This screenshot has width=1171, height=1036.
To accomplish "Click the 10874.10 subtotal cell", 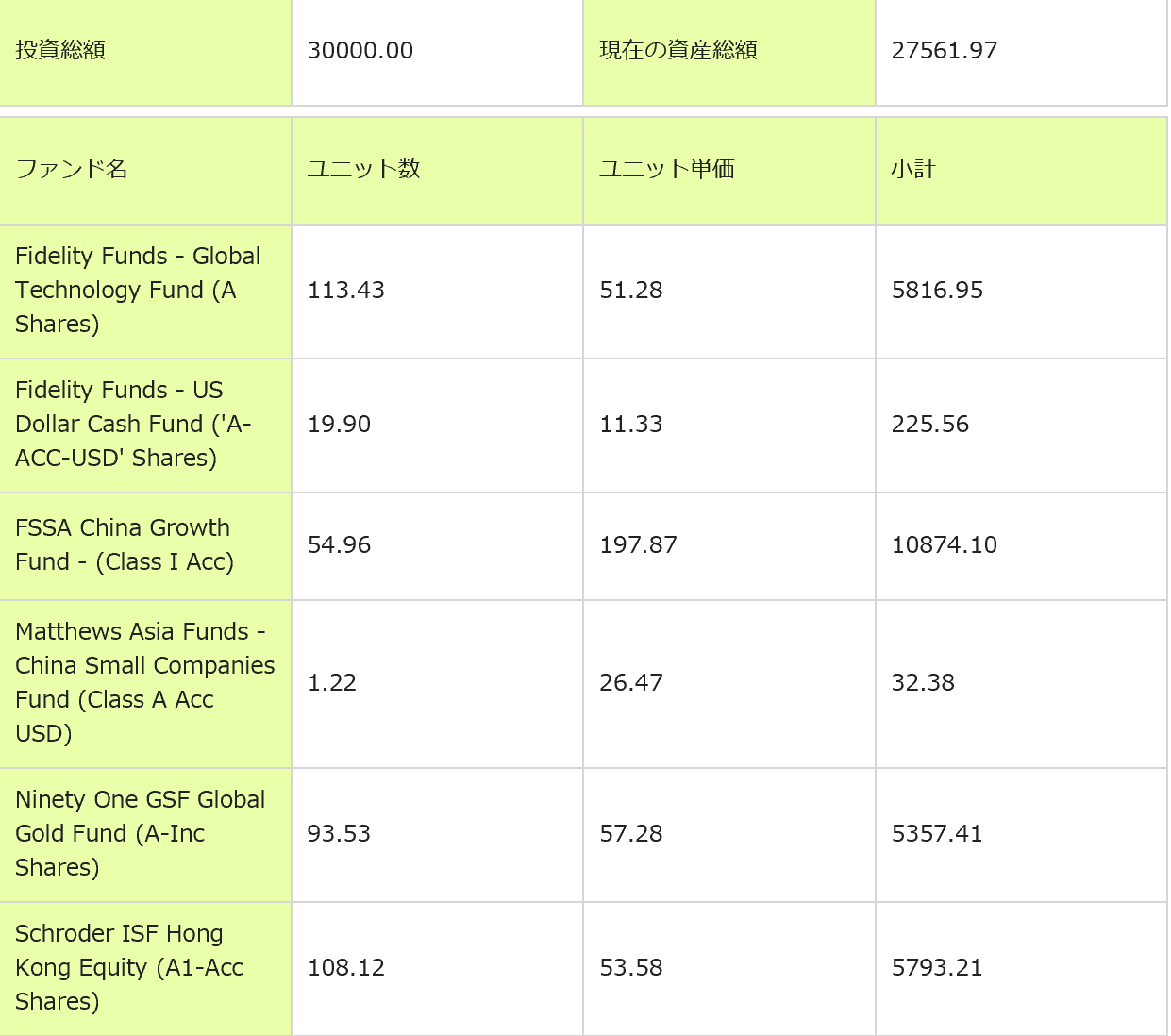I will tap(945, 544).
